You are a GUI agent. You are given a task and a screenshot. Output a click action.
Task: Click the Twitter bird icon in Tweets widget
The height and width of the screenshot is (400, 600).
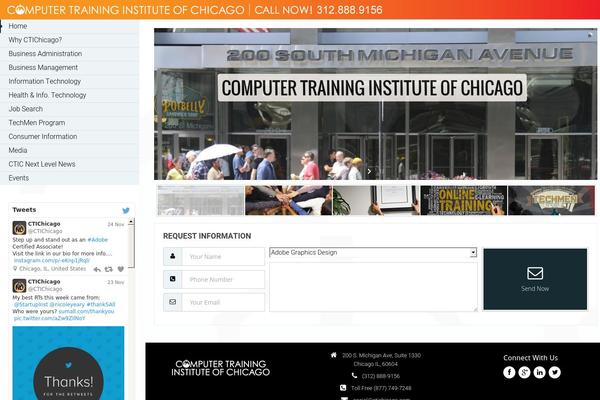click(x=126, y=210)
